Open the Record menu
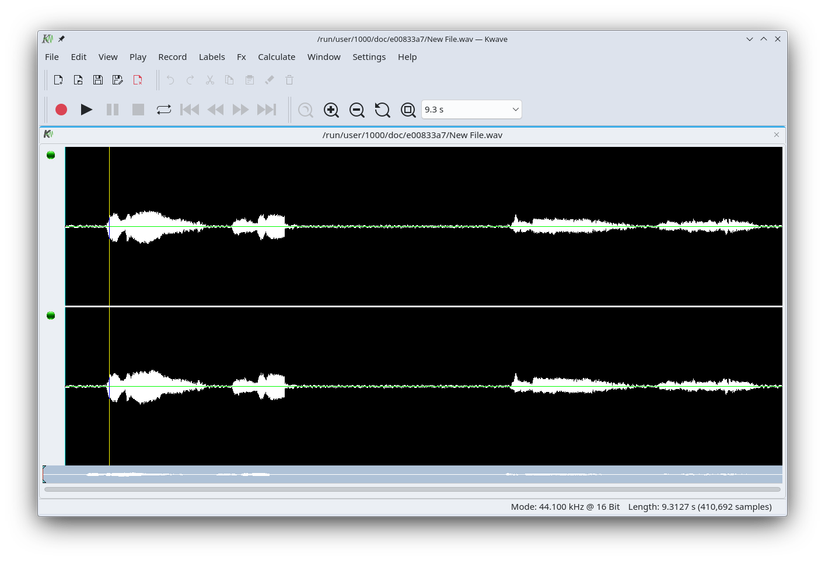 [173, 57]
